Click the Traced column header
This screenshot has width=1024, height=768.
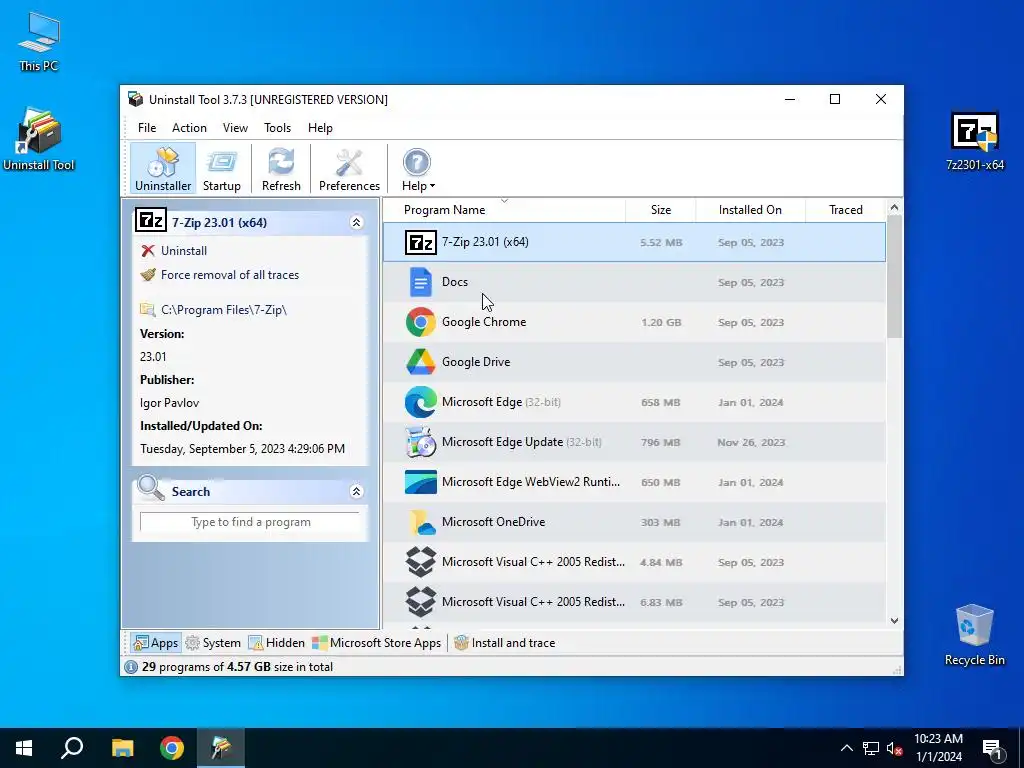coord(846,210)
